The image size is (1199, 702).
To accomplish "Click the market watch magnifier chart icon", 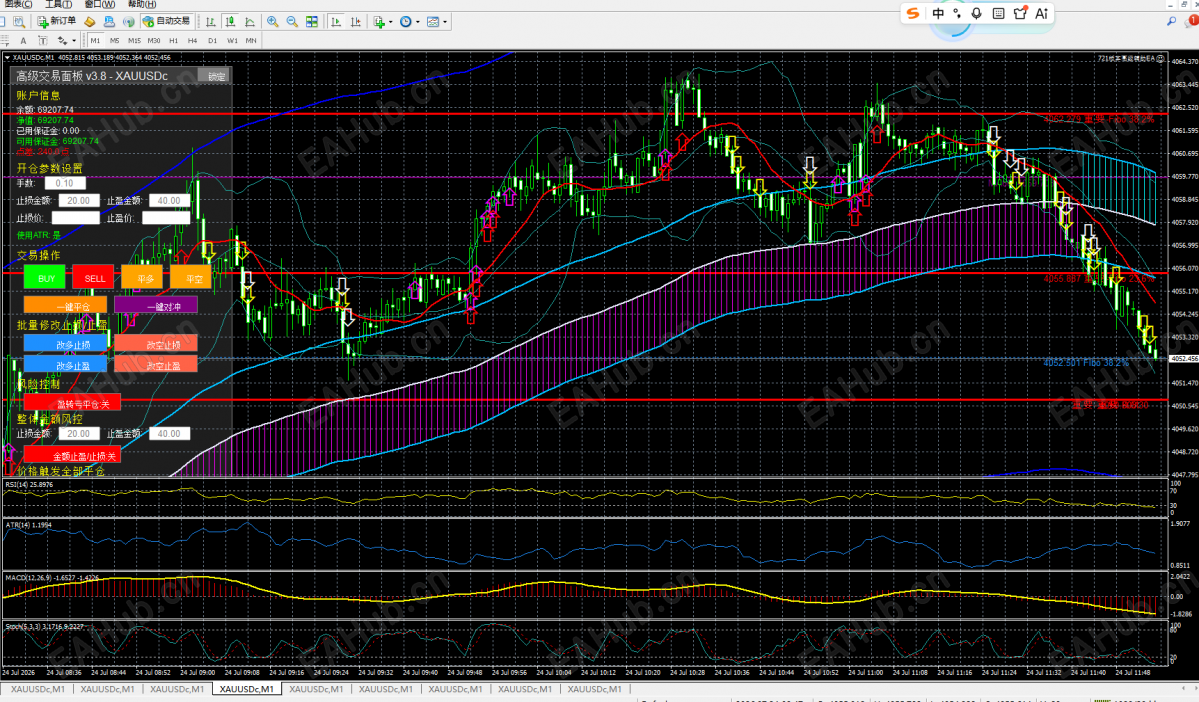I will point(19,21).
